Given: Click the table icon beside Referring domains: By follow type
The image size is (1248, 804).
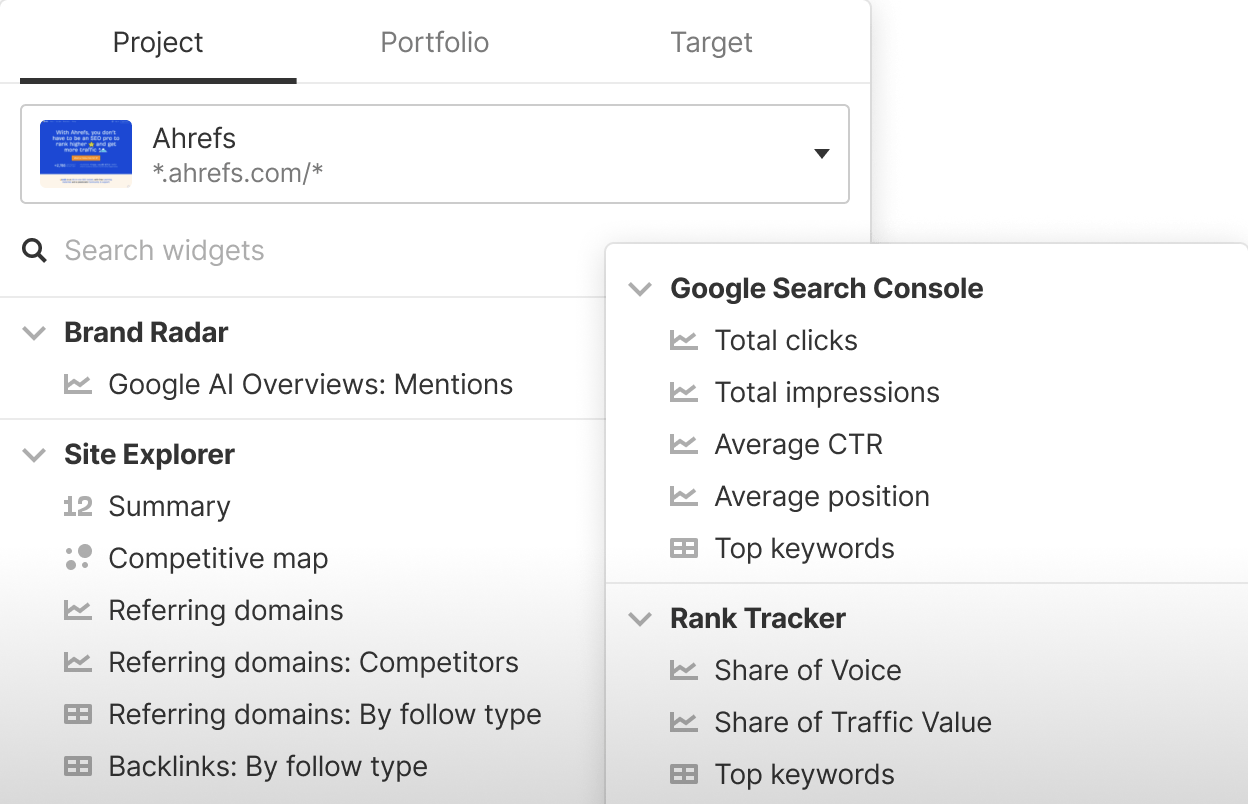Looking at the screenshot, I should click(x=79, y=714).
